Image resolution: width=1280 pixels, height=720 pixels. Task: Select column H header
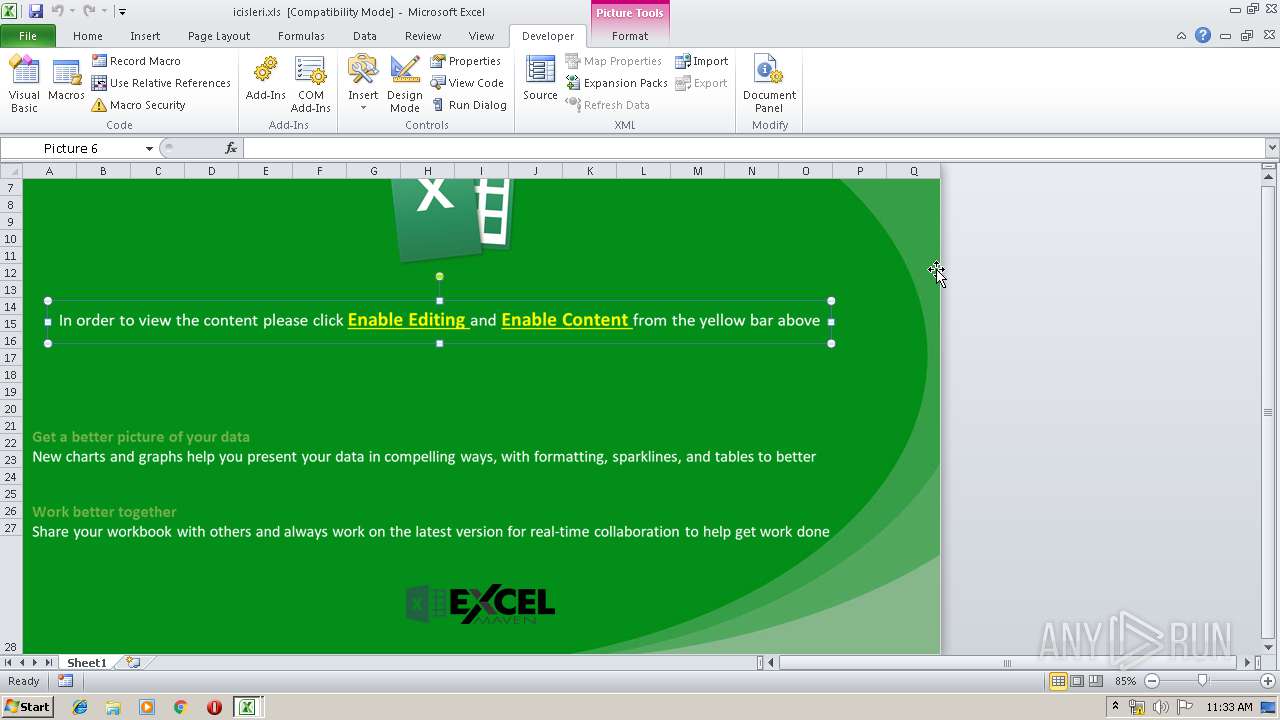point(427,171)
